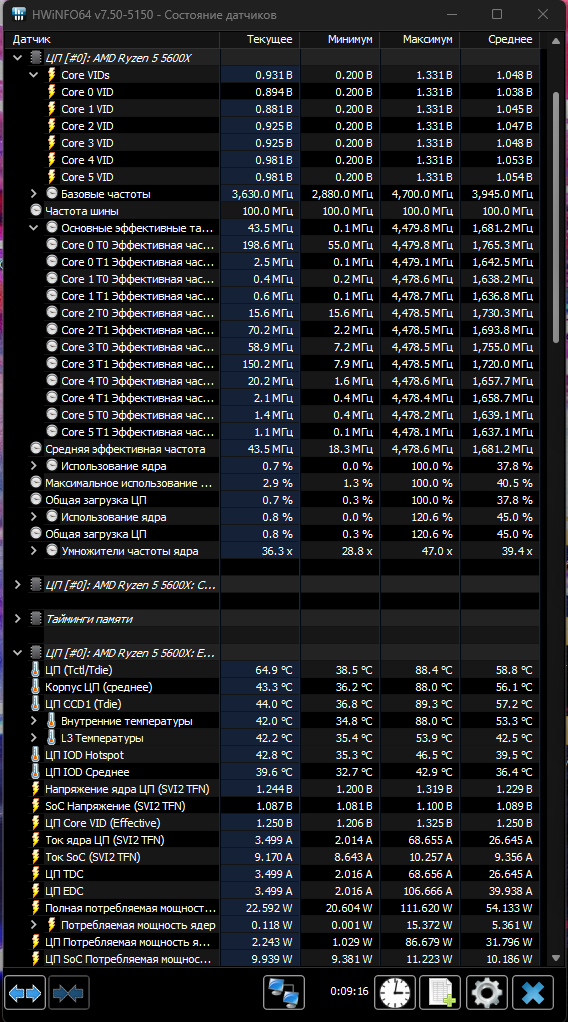Click the Среднее column header

point(500,40)
